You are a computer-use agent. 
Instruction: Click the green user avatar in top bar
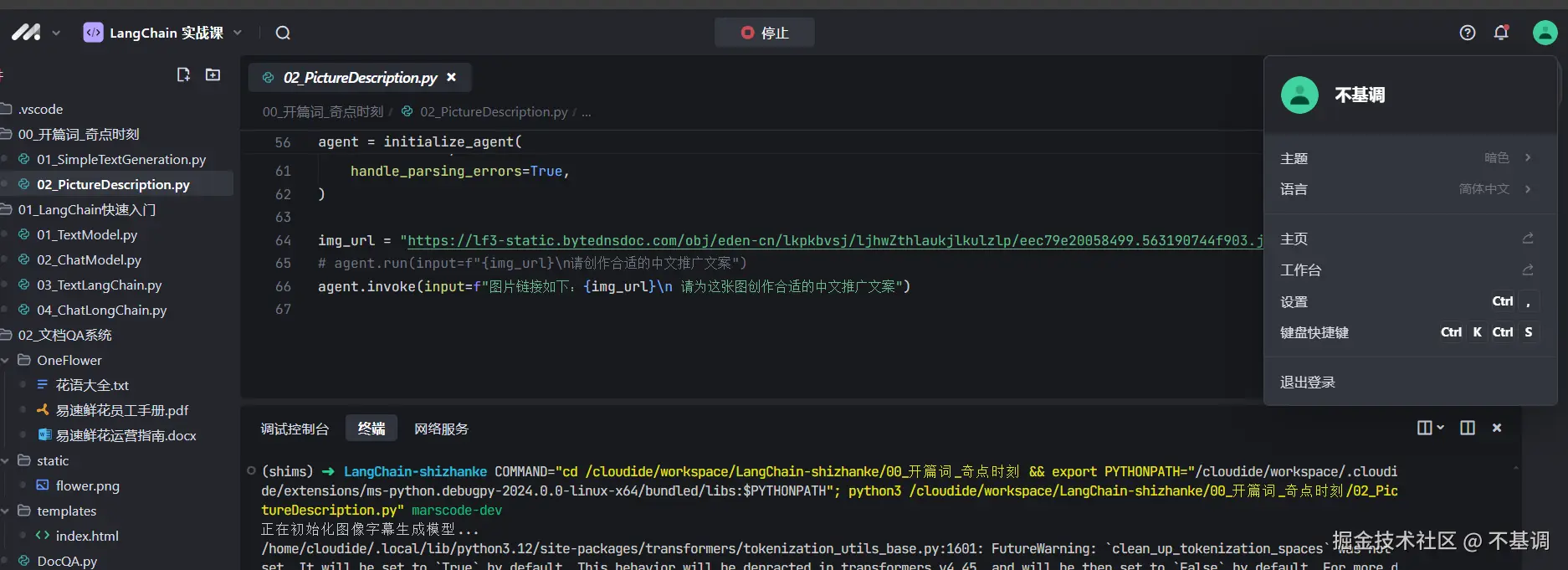coord(1544,33)
